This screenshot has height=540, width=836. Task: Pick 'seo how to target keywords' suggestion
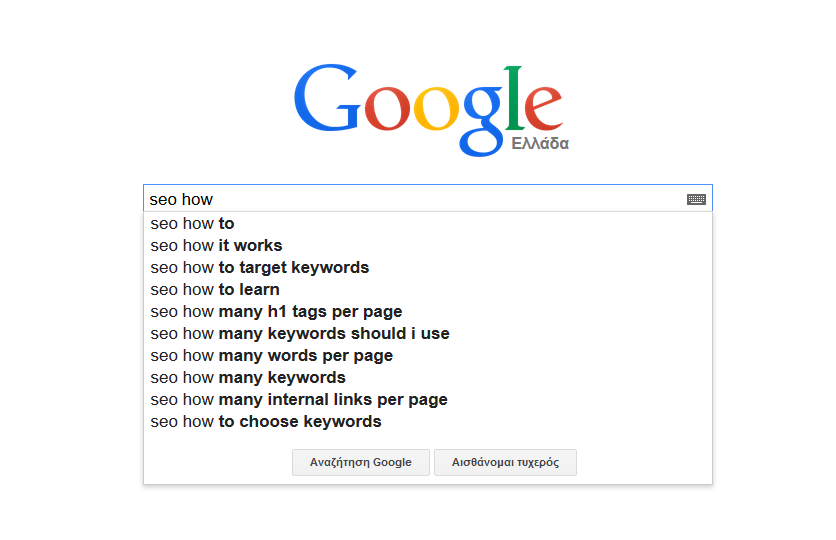tap(428, 267)
